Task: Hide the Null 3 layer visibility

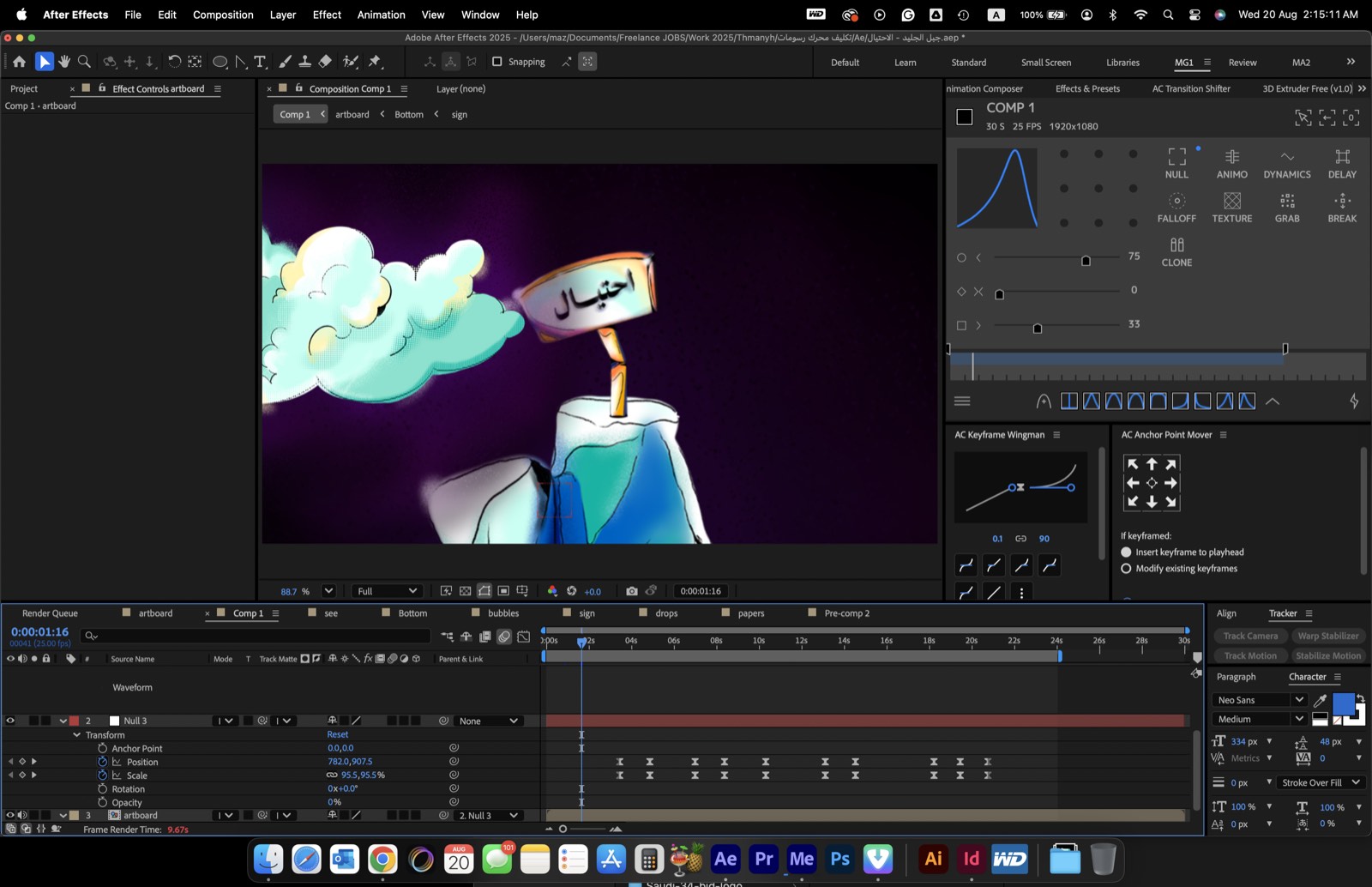Action: click(10, 721)
